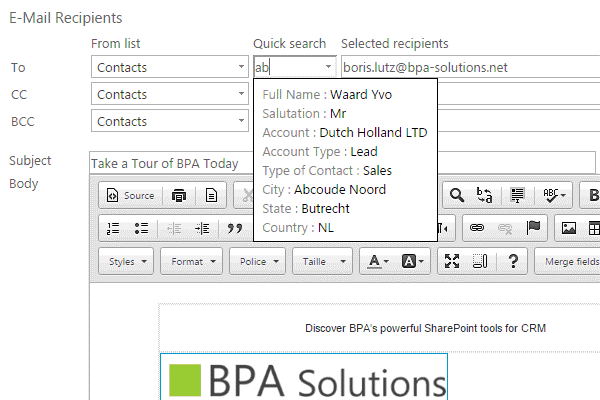The image size is (600, 400).
Task: Insert a numbered list
Action: coord(113,229)
